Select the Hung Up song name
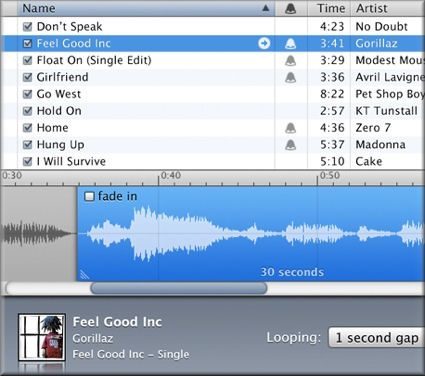425x376 pixels. (60, 145)
